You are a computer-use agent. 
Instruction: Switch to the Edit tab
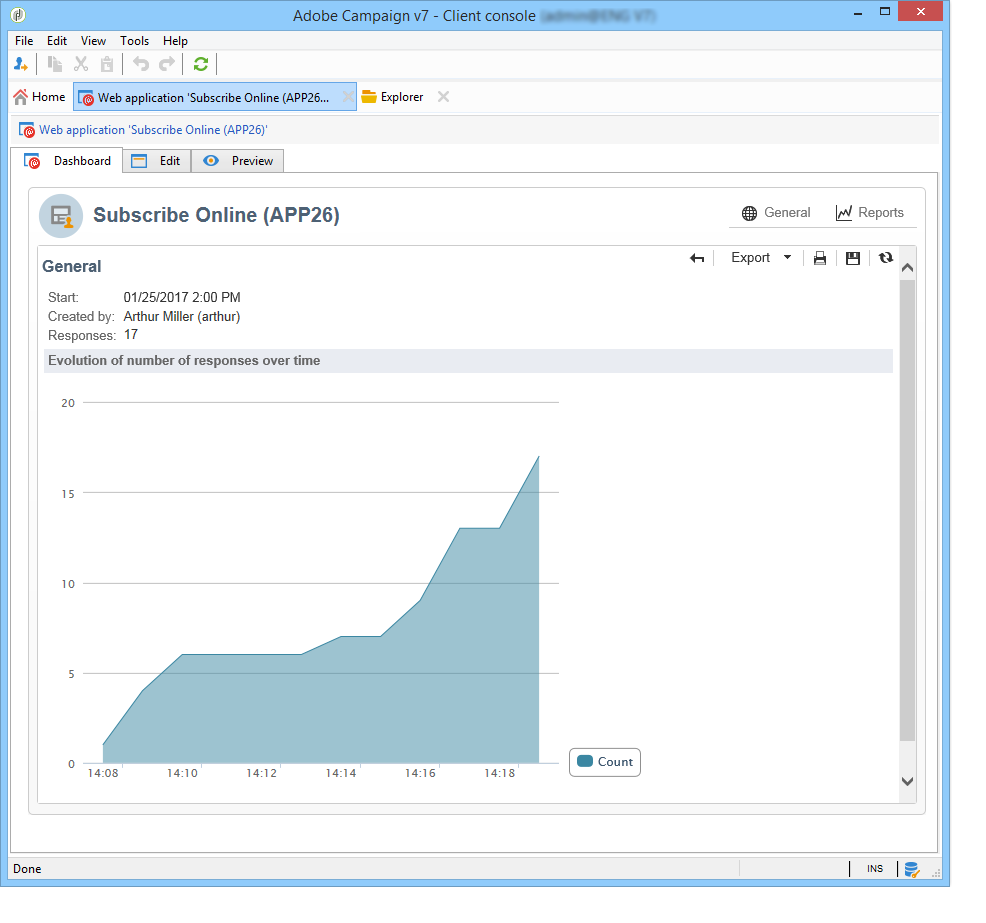click(x=157, y=161)
